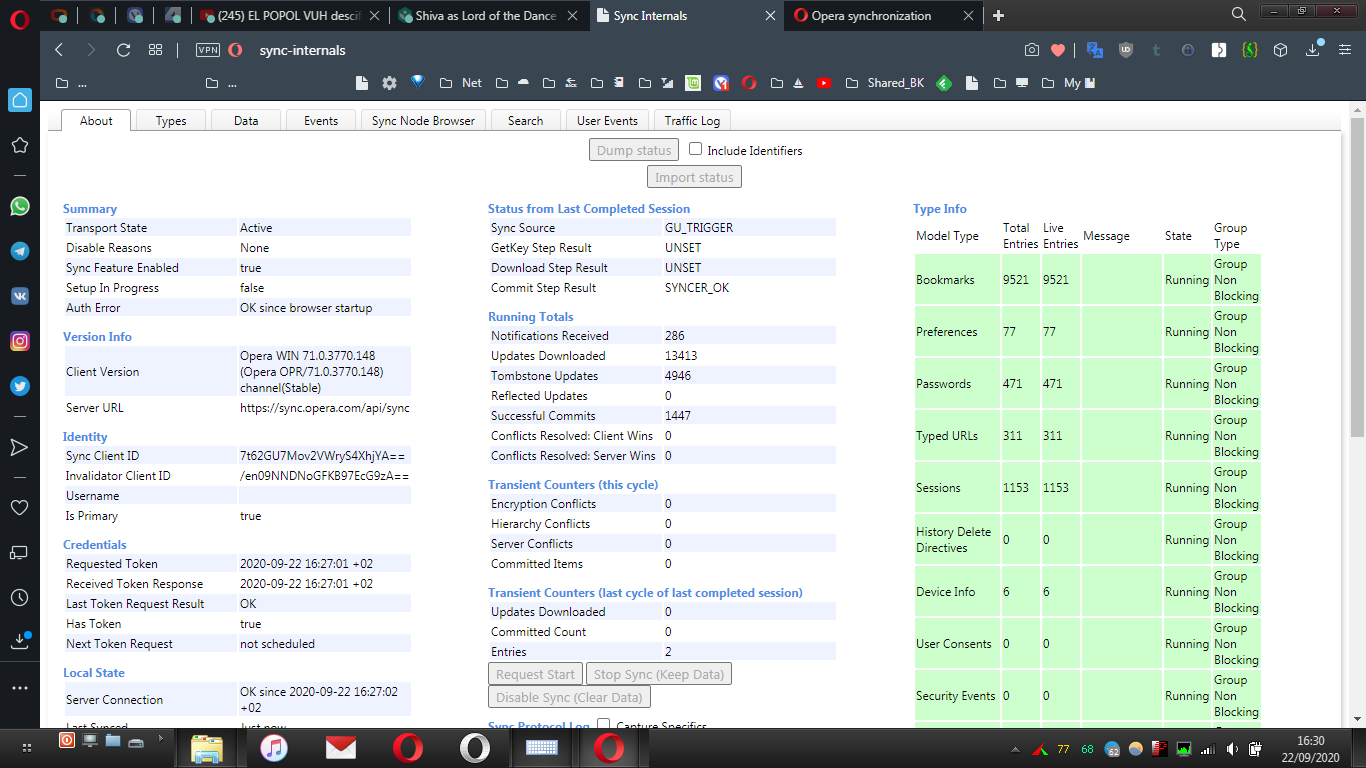The image size is (1366, 768).
Task: Toggle Include Identifiers checkbox
Action: click(696, 149)
